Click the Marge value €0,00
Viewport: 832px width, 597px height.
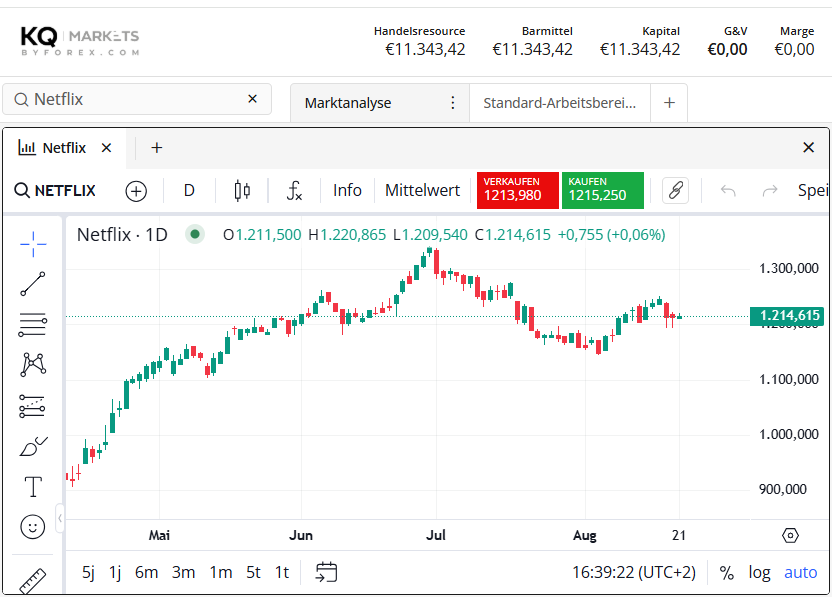(x=794, y=49)
